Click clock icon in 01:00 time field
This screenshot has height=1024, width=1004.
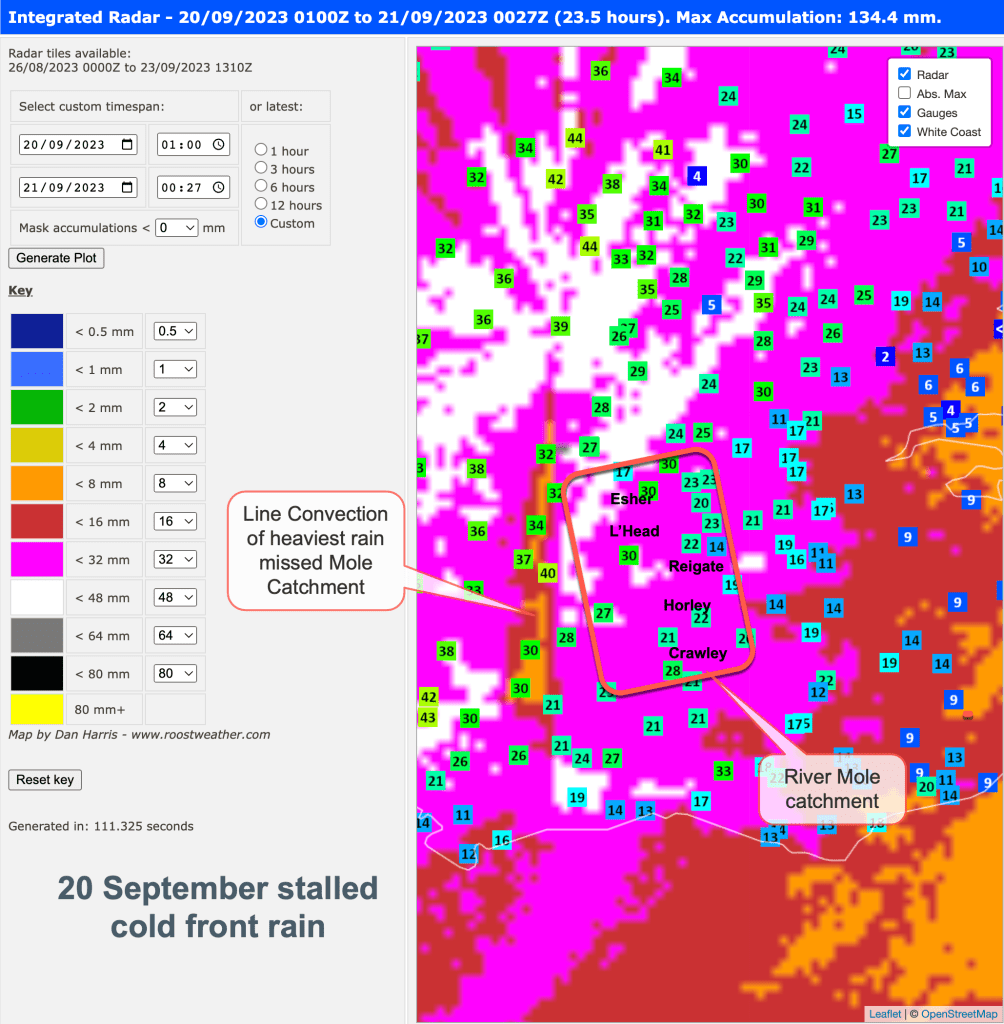click(220, 145)
